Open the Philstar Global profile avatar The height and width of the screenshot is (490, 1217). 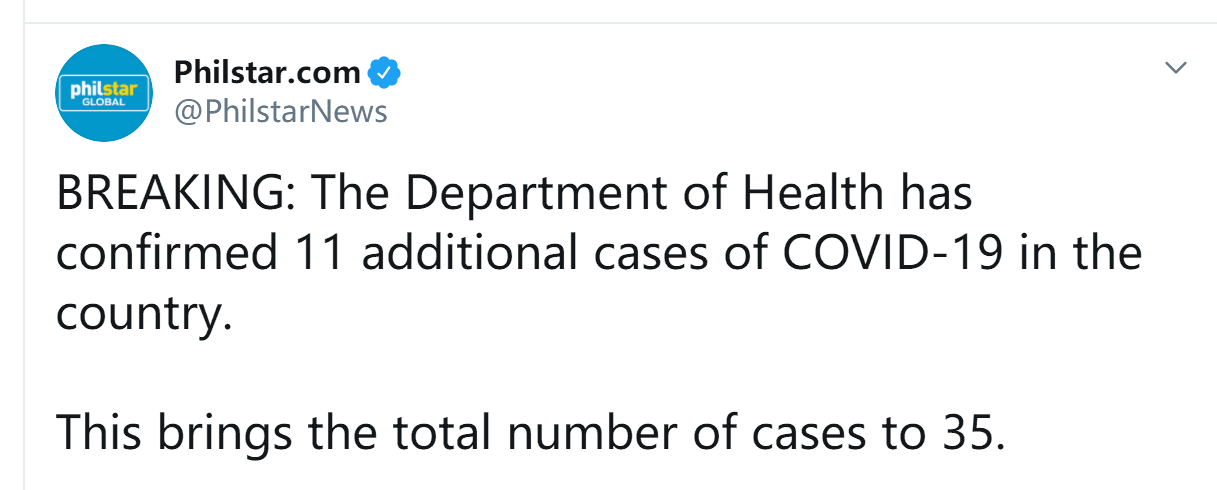coord(103,92)
